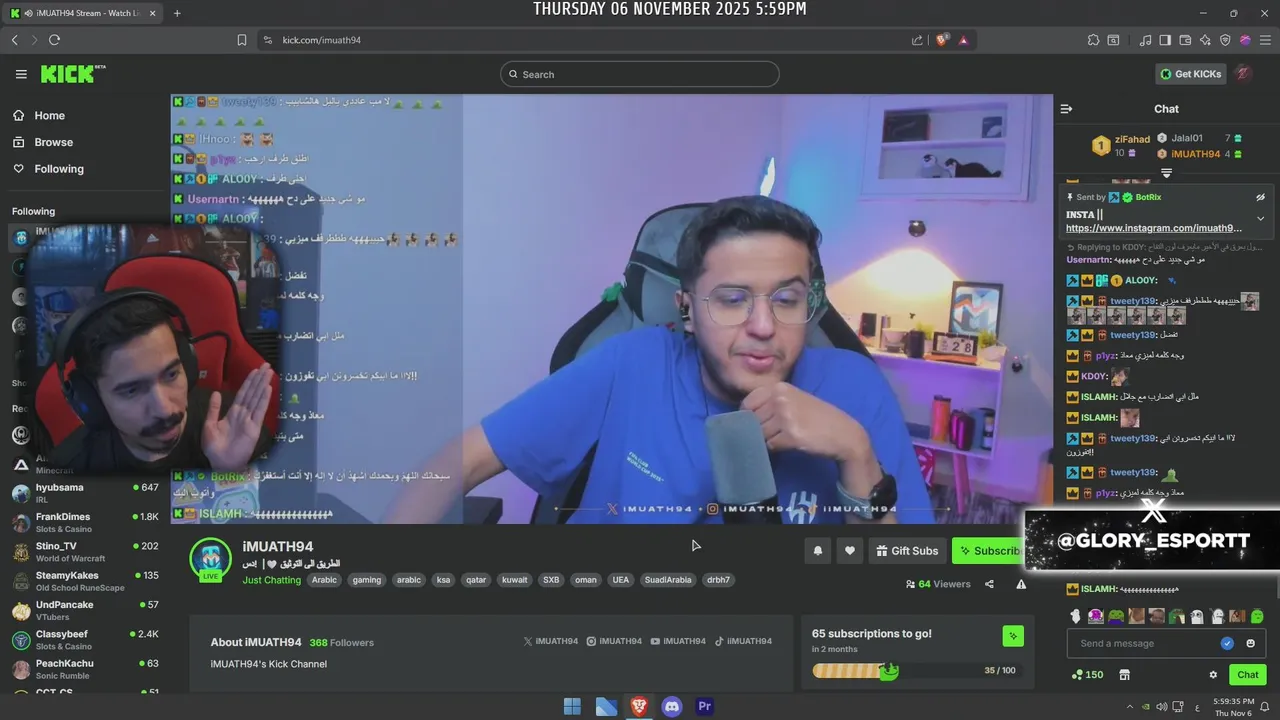Viewport: 1280px width, 720px height.
Task: Click the green Subscribe button
Action: tap(989, 550)
